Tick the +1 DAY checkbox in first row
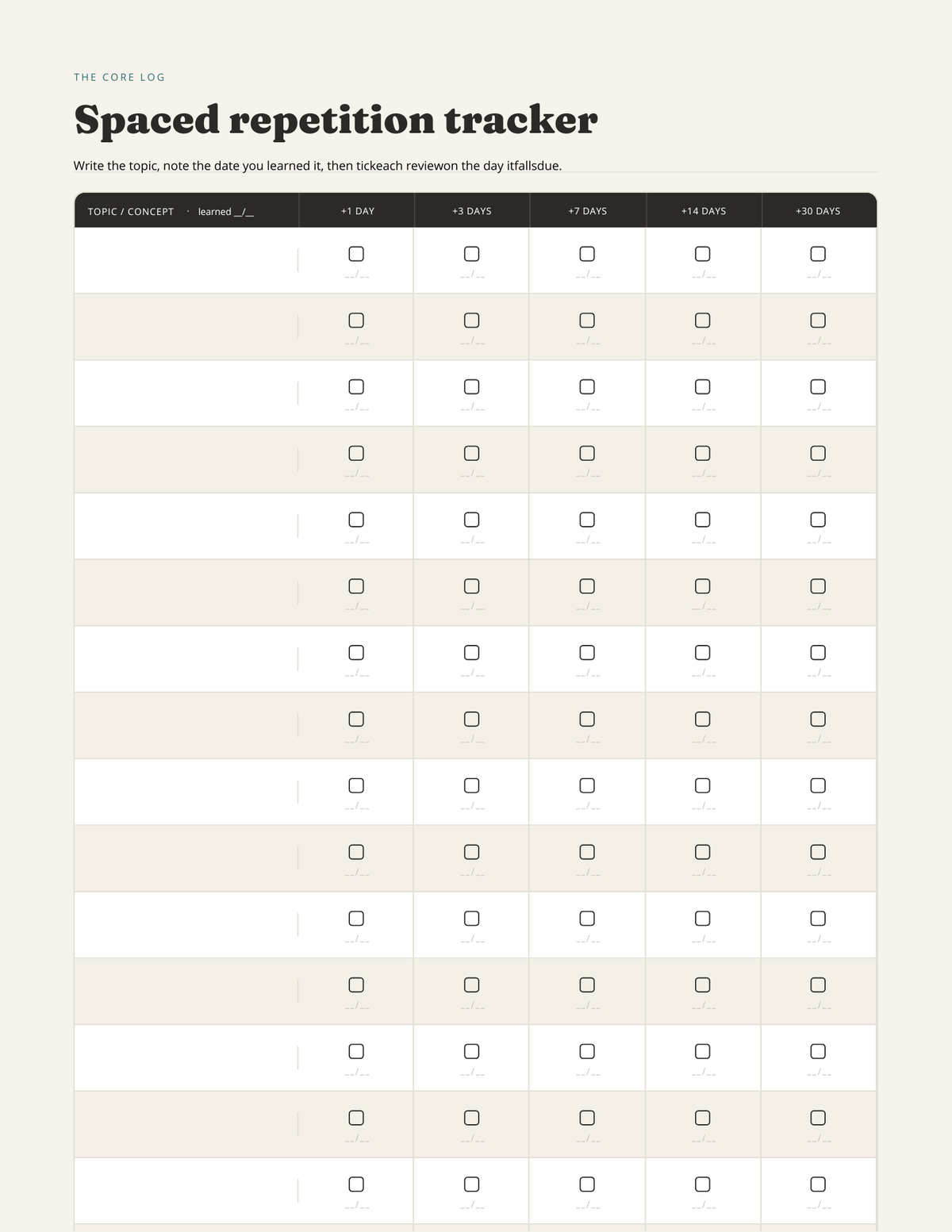The width and height of the screenshot is (952, 1232). (356, 254)
